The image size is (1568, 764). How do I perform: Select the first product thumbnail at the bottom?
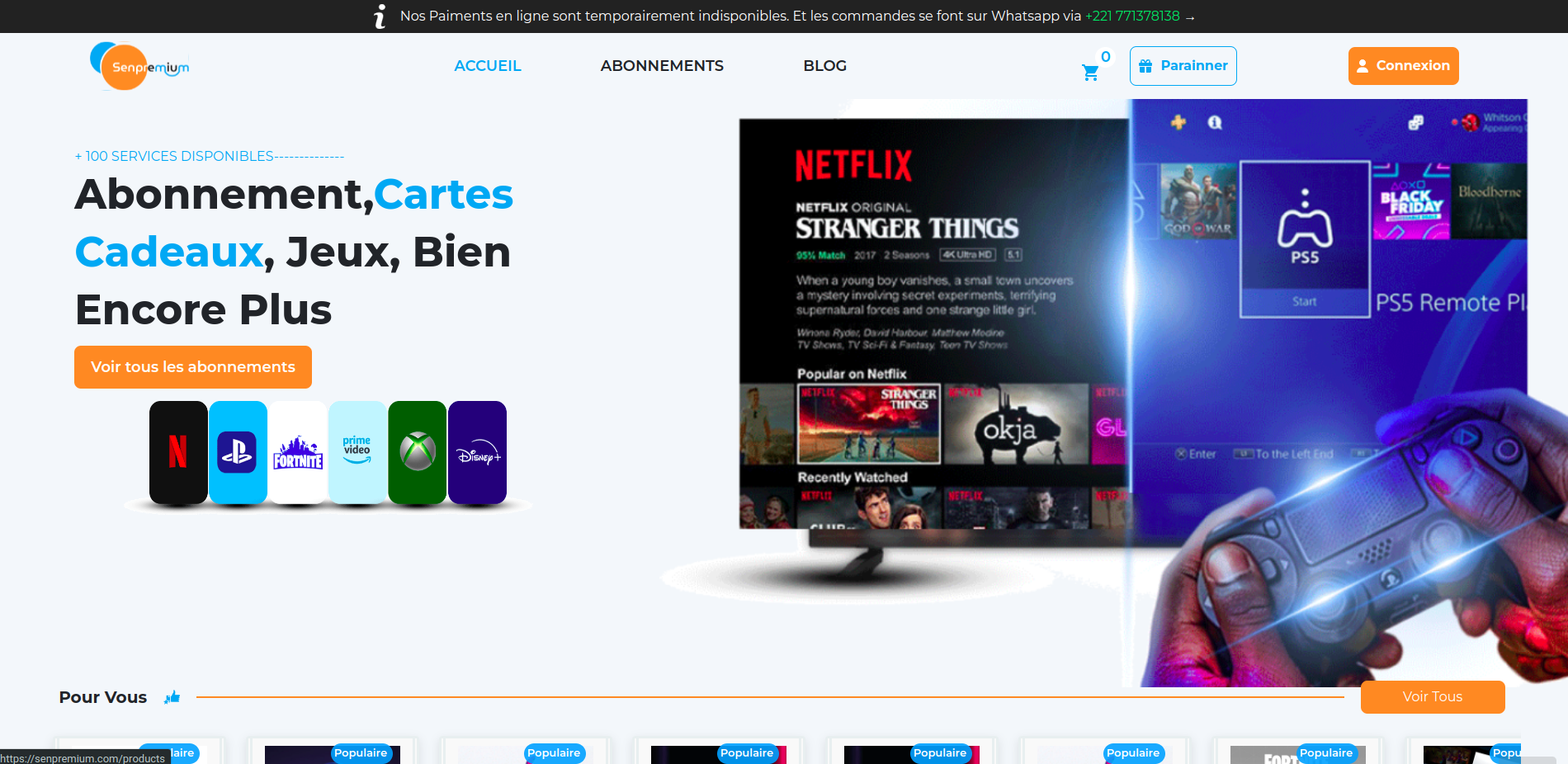139,755
